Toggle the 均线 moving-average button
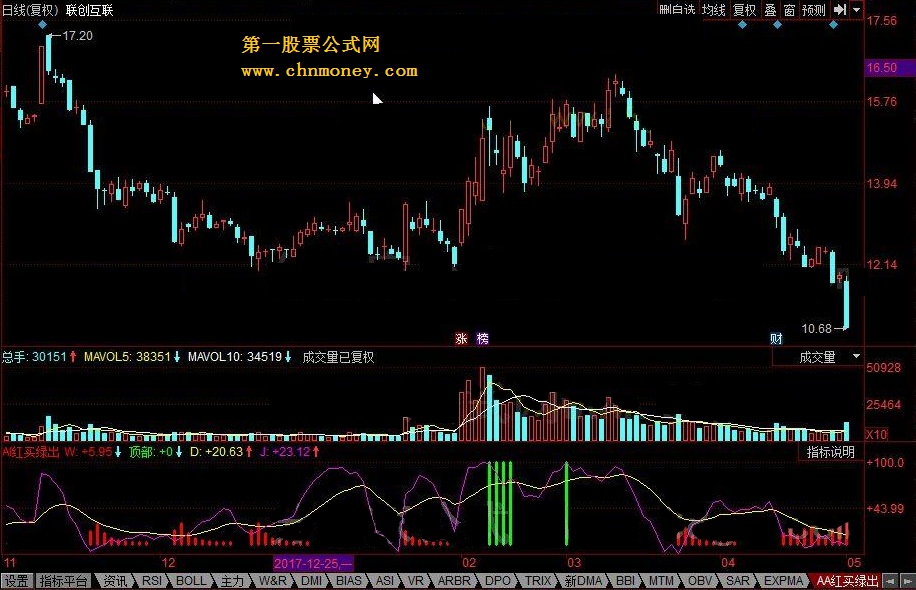This screenshot has height=590, width=916. click(713, 9)
